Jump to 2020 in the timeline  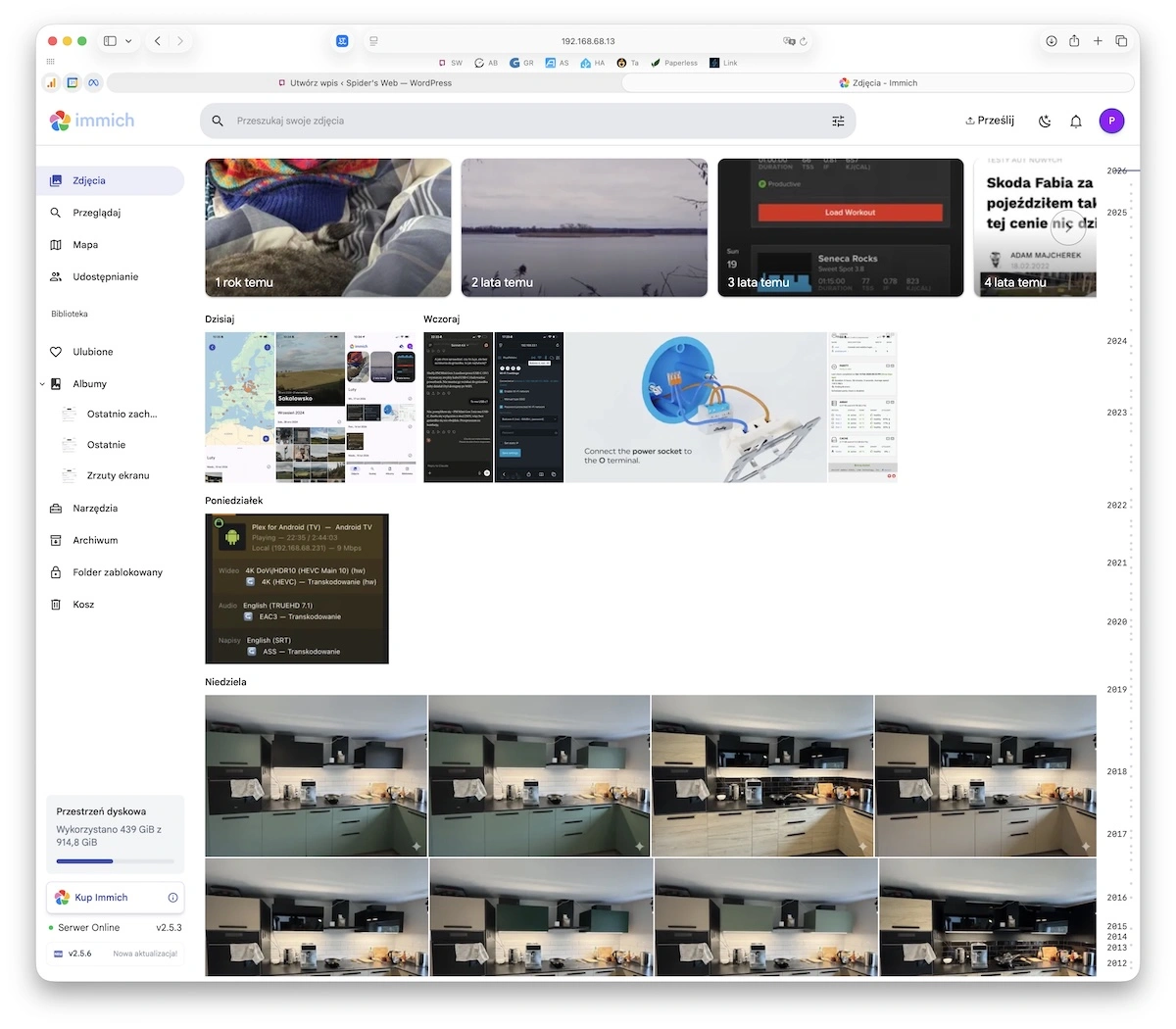point(1116,622)
